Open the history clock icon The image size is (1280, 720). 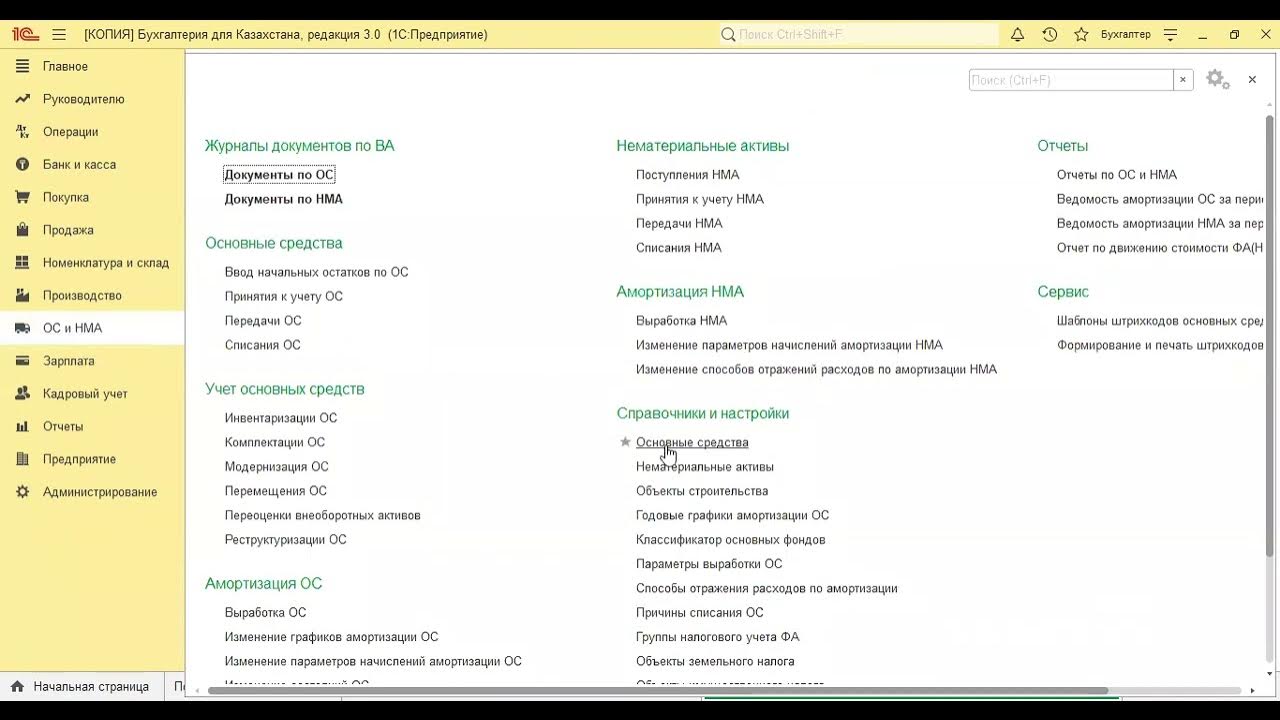(1049, 34)
